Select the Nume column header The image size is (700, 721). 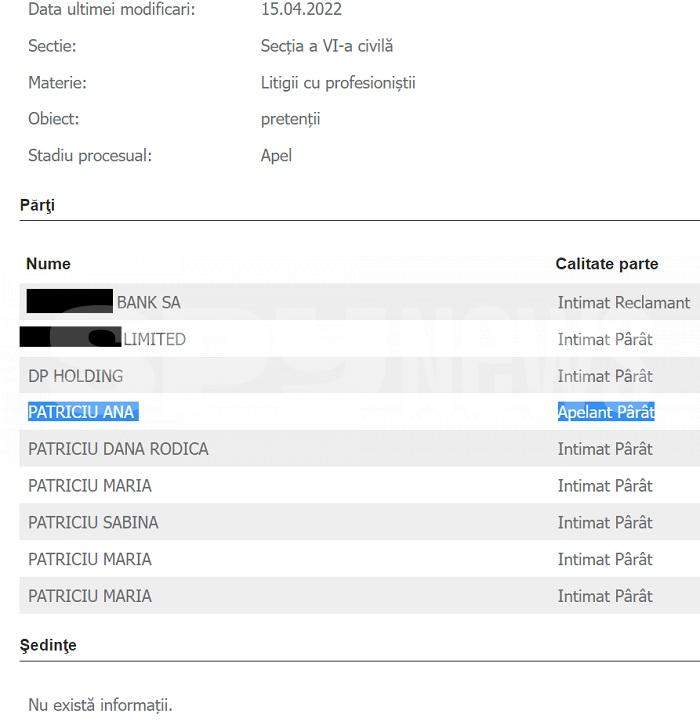pyautogui.click(x=48, y=264)
